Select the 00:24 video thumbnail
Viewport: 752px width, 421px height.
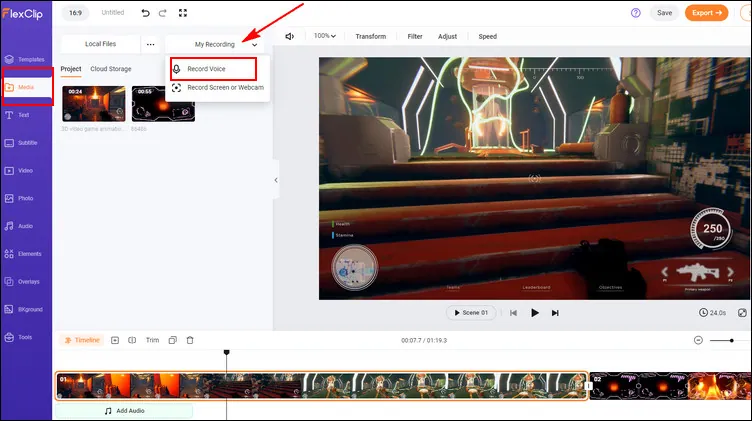[94, 104]
